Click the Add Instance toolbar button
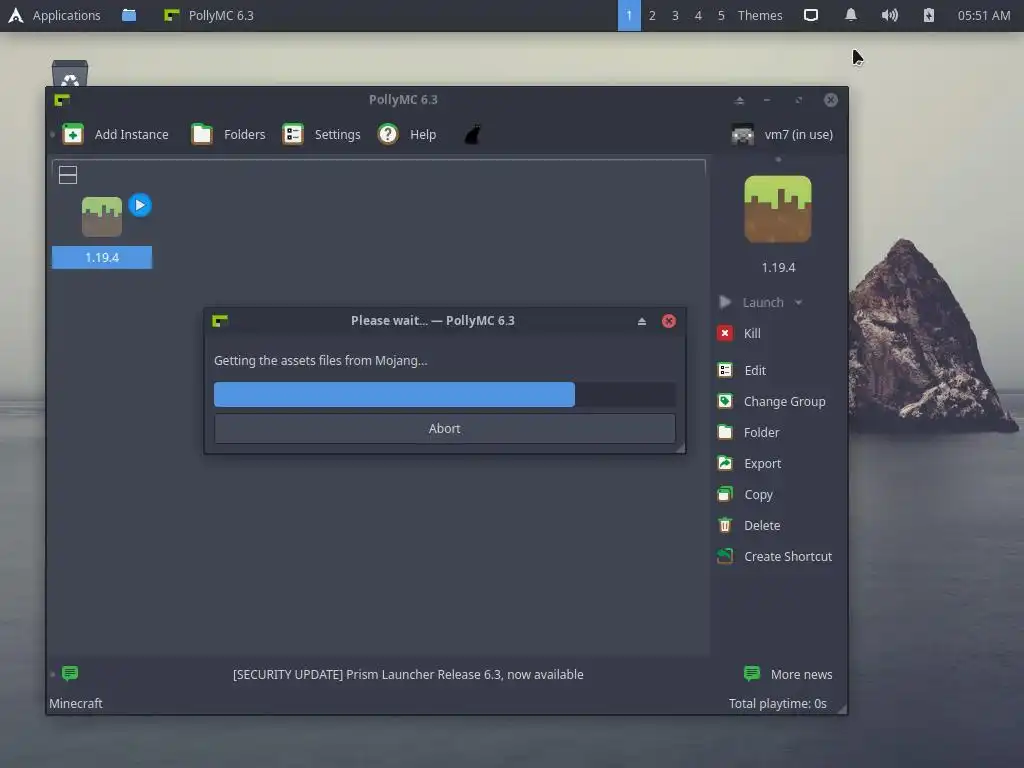The height and width of the screenshot is (768, 1024). coord(116,135)
